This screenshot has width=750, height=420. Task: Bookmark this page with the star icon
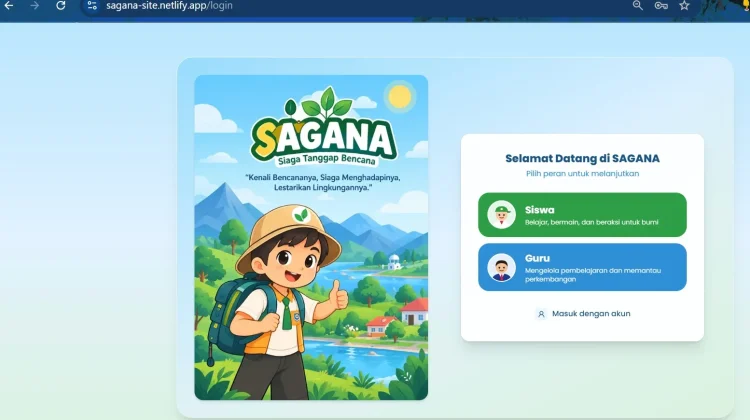click(x=684, y=6)
